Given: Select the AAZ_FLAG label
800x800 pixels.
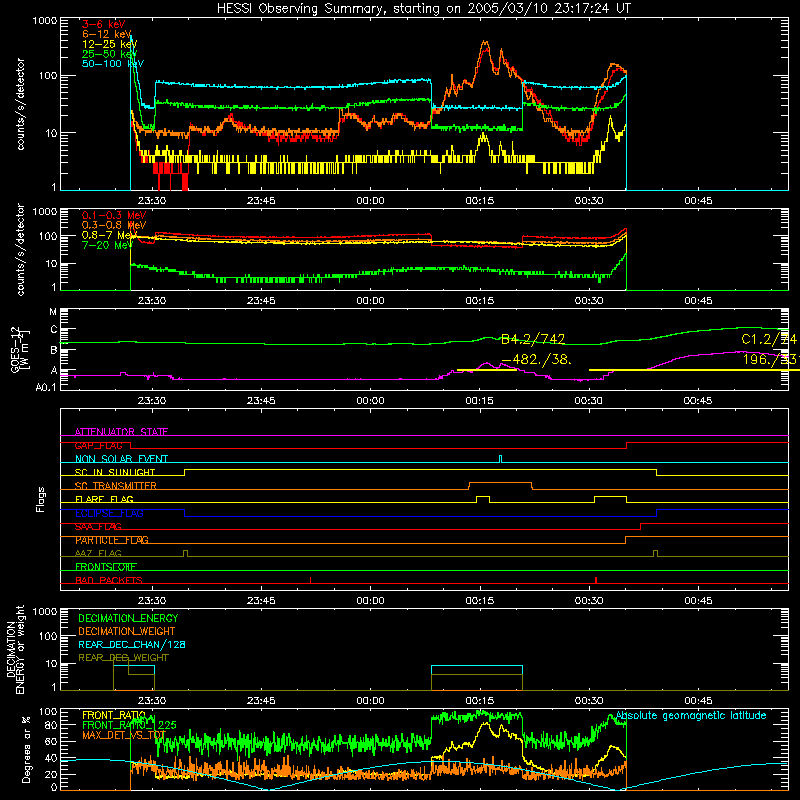Looking at the screenshot, I should point(98,553).
